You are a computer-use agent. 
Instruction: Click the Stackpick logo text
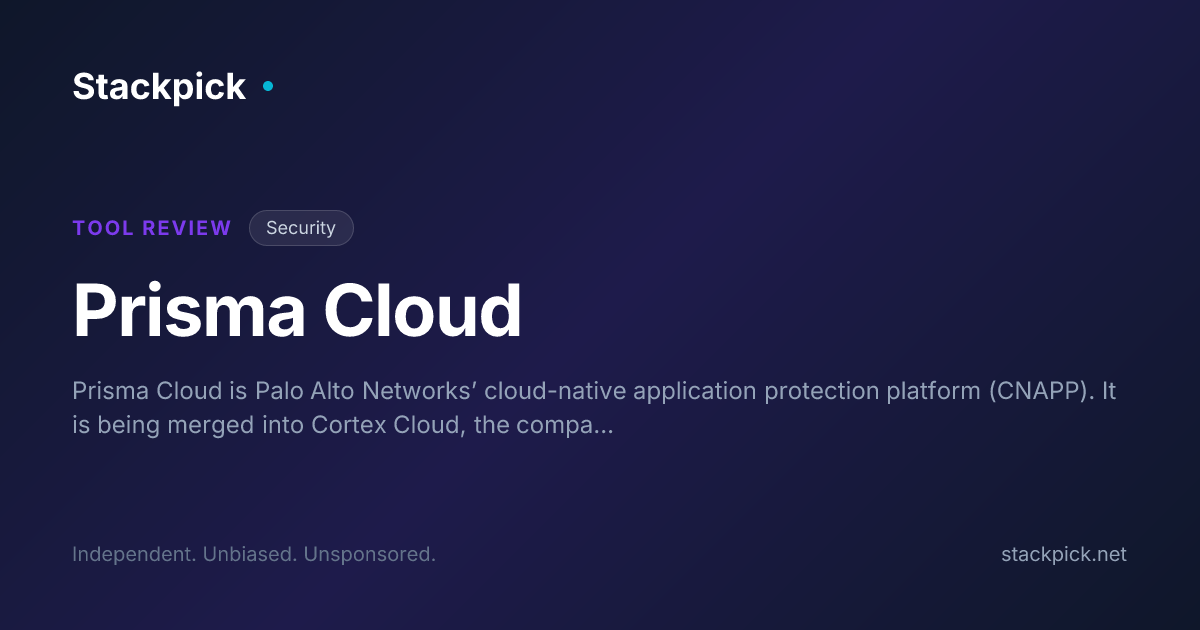[159, 87]
